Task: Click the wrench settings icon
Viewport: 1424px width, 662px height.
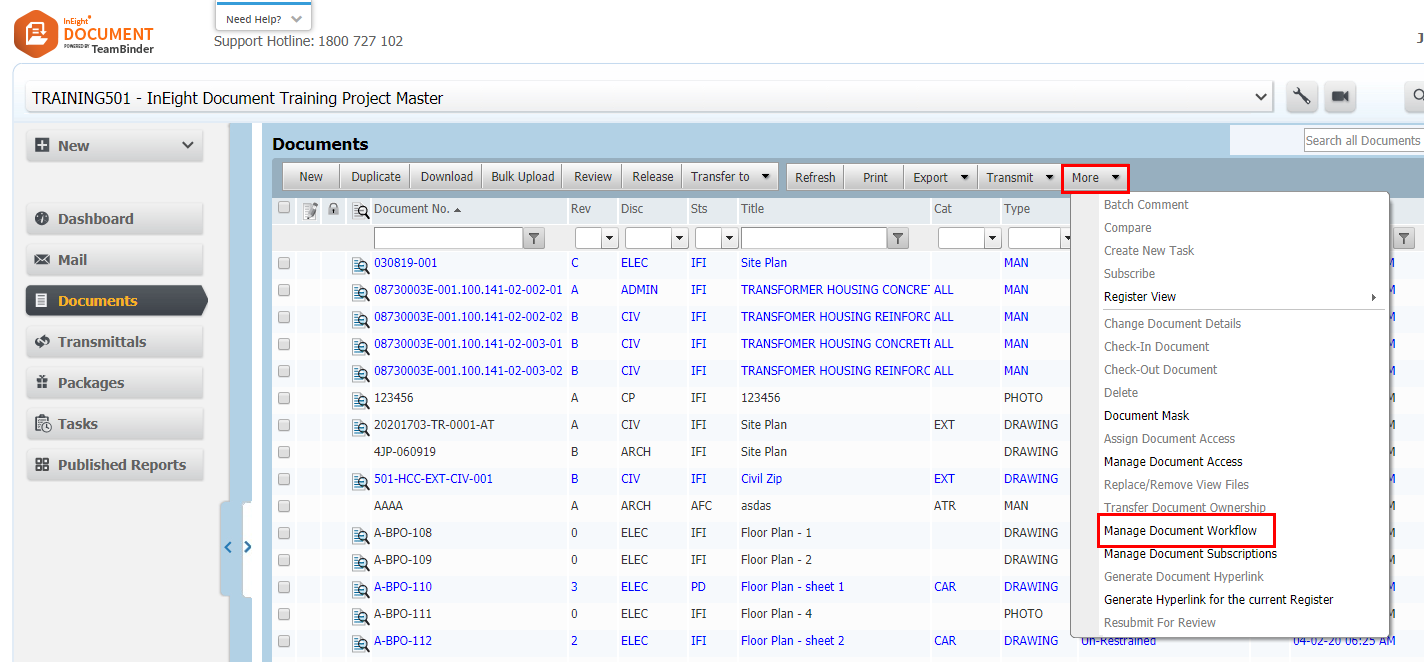Action: [x=1301, y=97]
